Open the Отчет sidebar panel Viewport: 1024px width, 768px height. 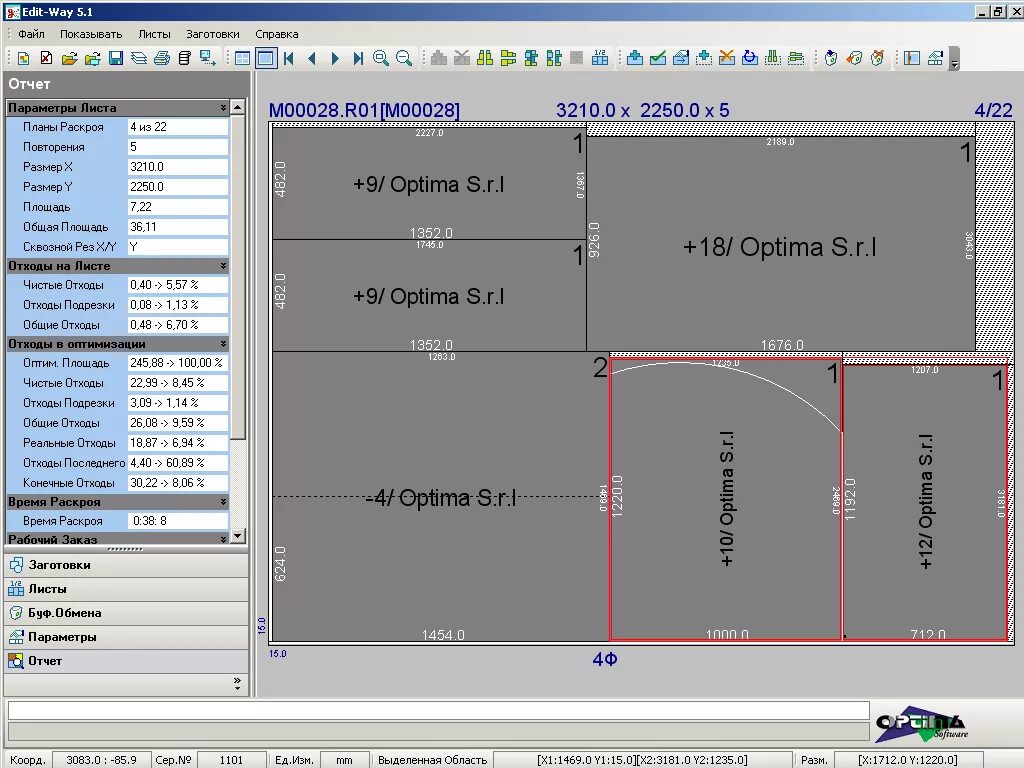coord(127,661)
